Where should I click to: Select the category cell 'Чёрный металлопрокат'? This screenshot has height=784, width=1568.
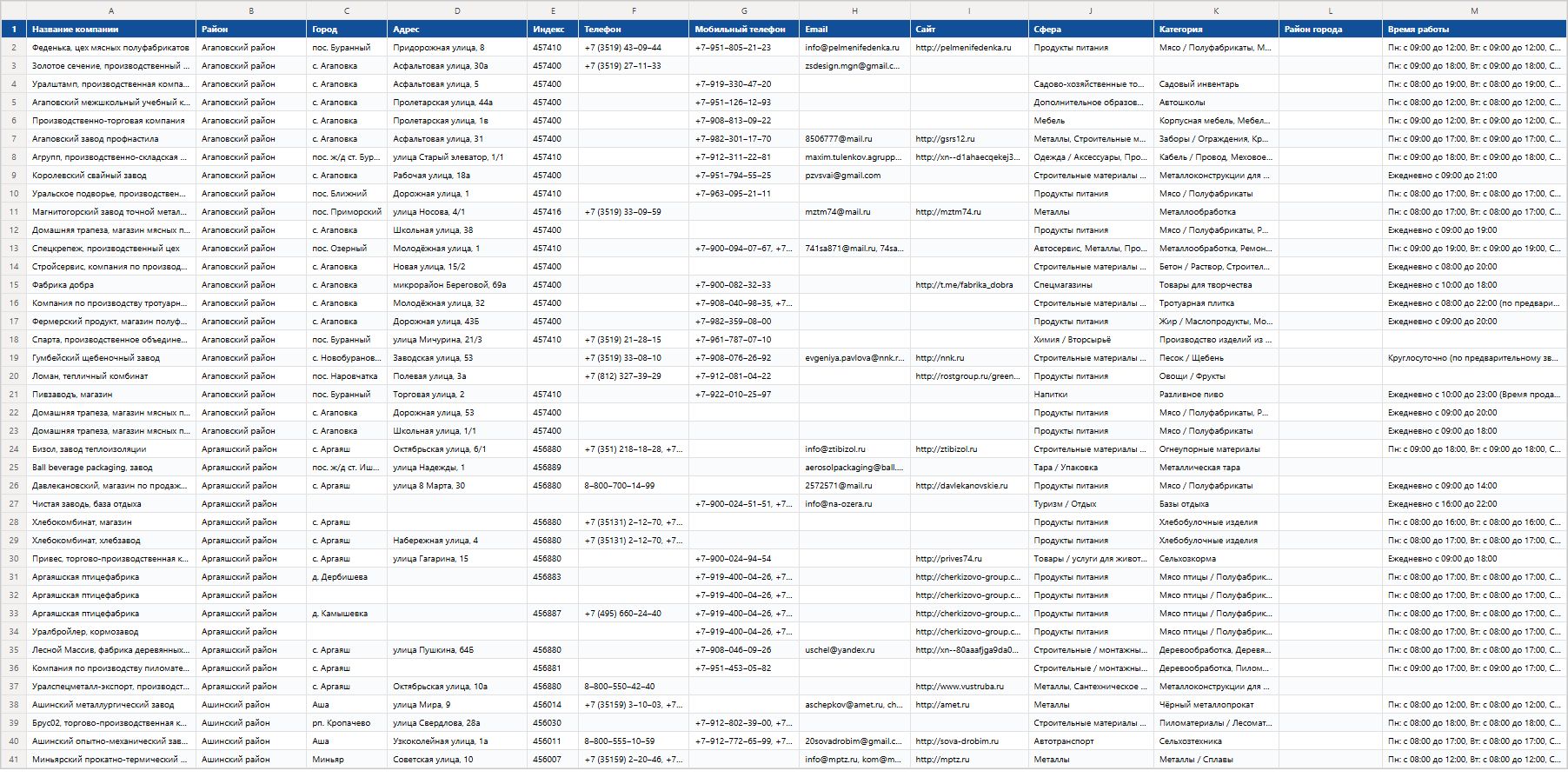tap(1216, 705)
